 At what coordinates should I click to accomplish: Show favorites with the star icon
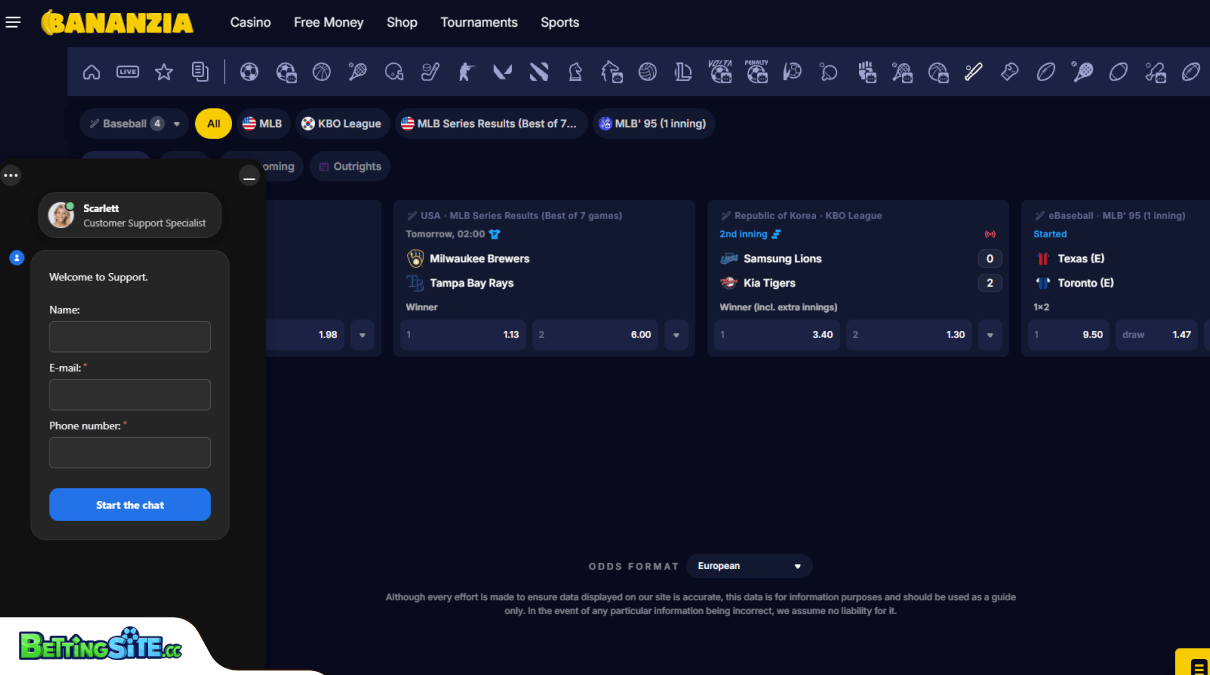164,72
